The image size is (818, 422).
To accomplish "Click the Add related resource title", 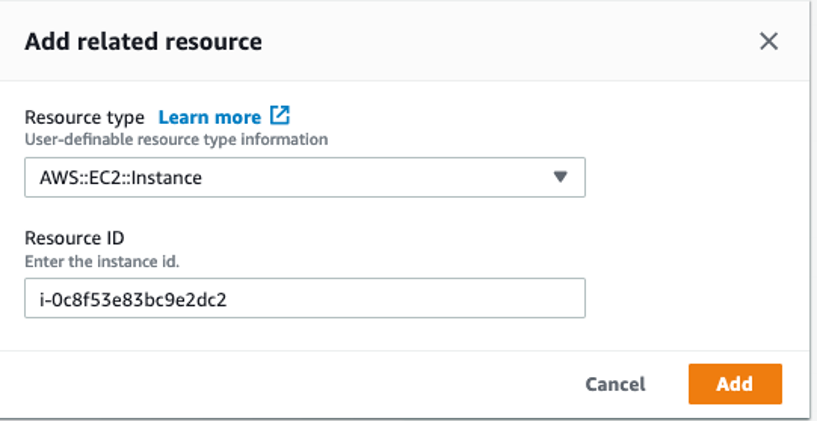I will (x=143, y=42).
